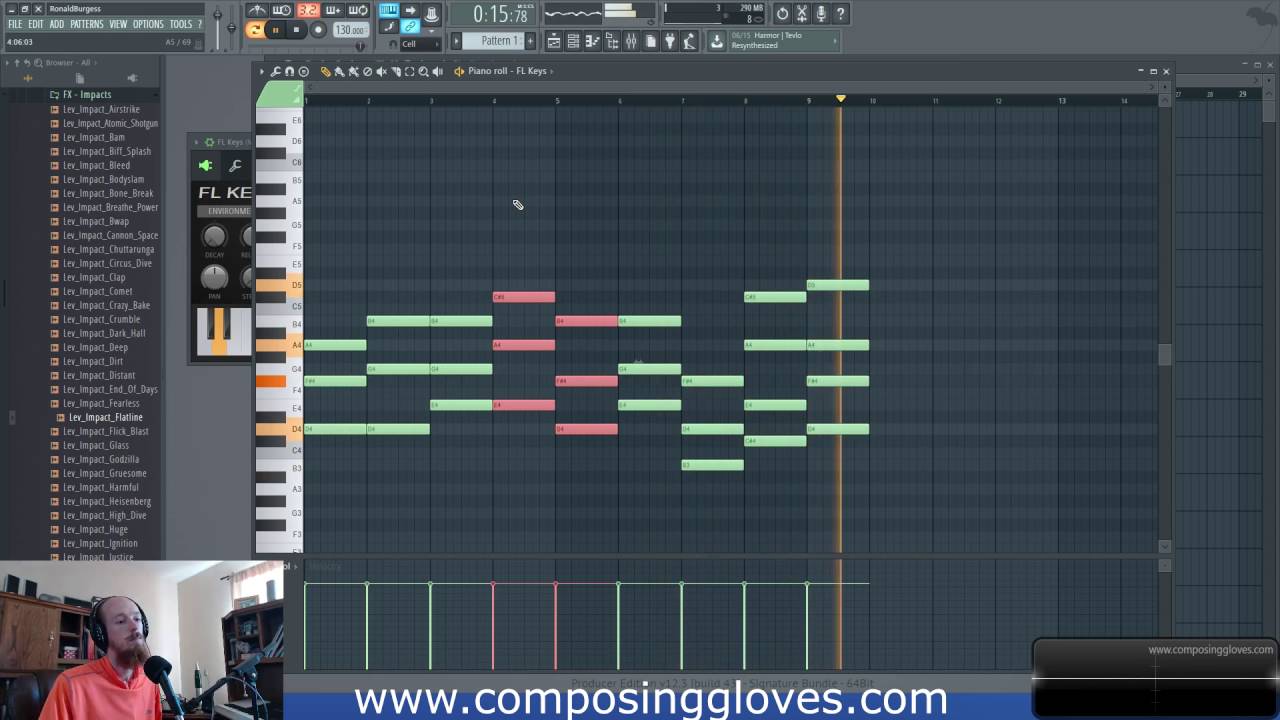The image size is (1280, 720).
Task: Open piano roll menu arrow at left
Action: tap(261, 71)
